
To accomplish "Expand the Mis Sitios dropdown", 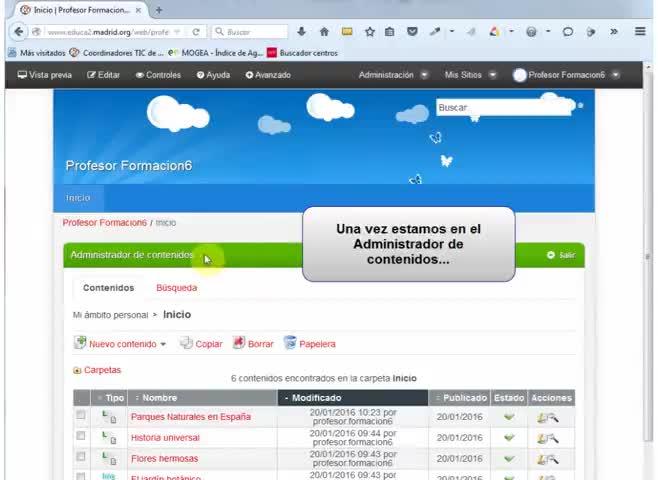I will [x=493, y=75].
